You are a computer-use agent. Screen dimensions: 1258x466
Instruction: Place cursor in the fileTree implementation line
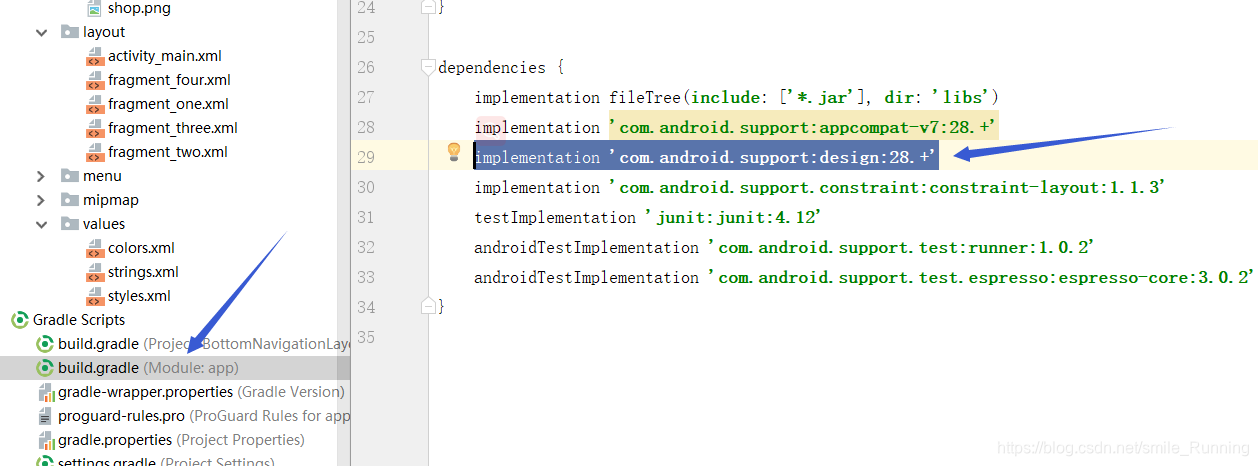[x=737, y=97]
